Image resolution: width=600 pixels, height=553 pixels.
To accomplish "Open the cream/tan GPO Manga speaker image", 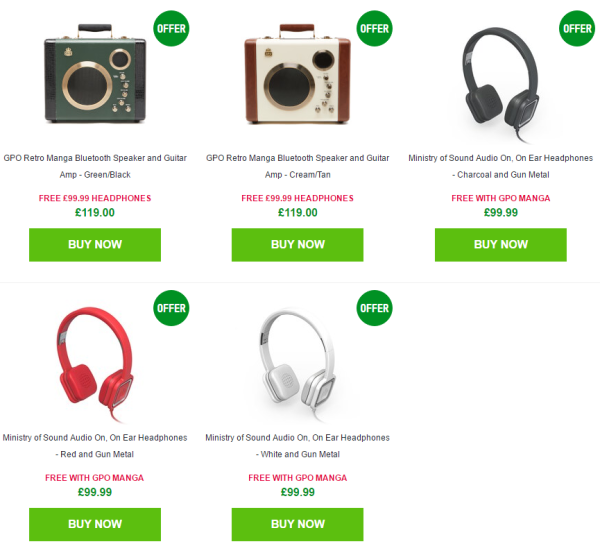I will click(298, 73).
